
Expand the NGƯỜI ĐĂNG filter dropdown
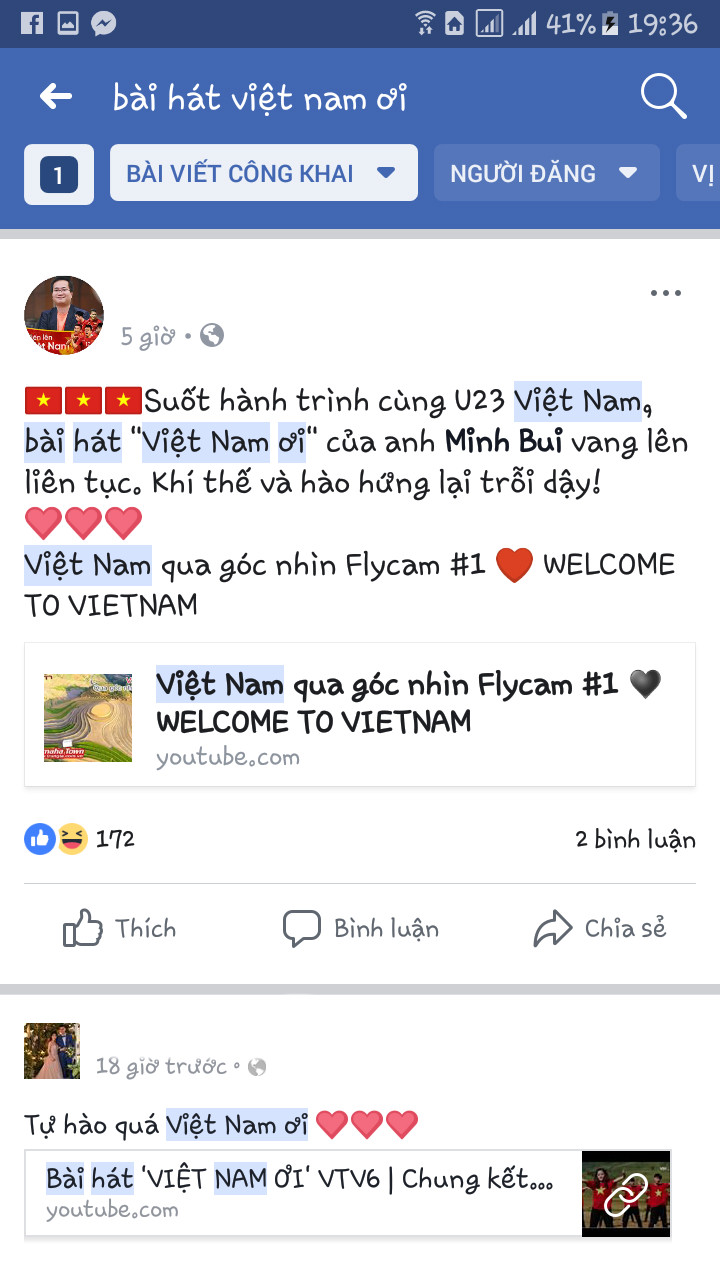(x=547, y=173)
